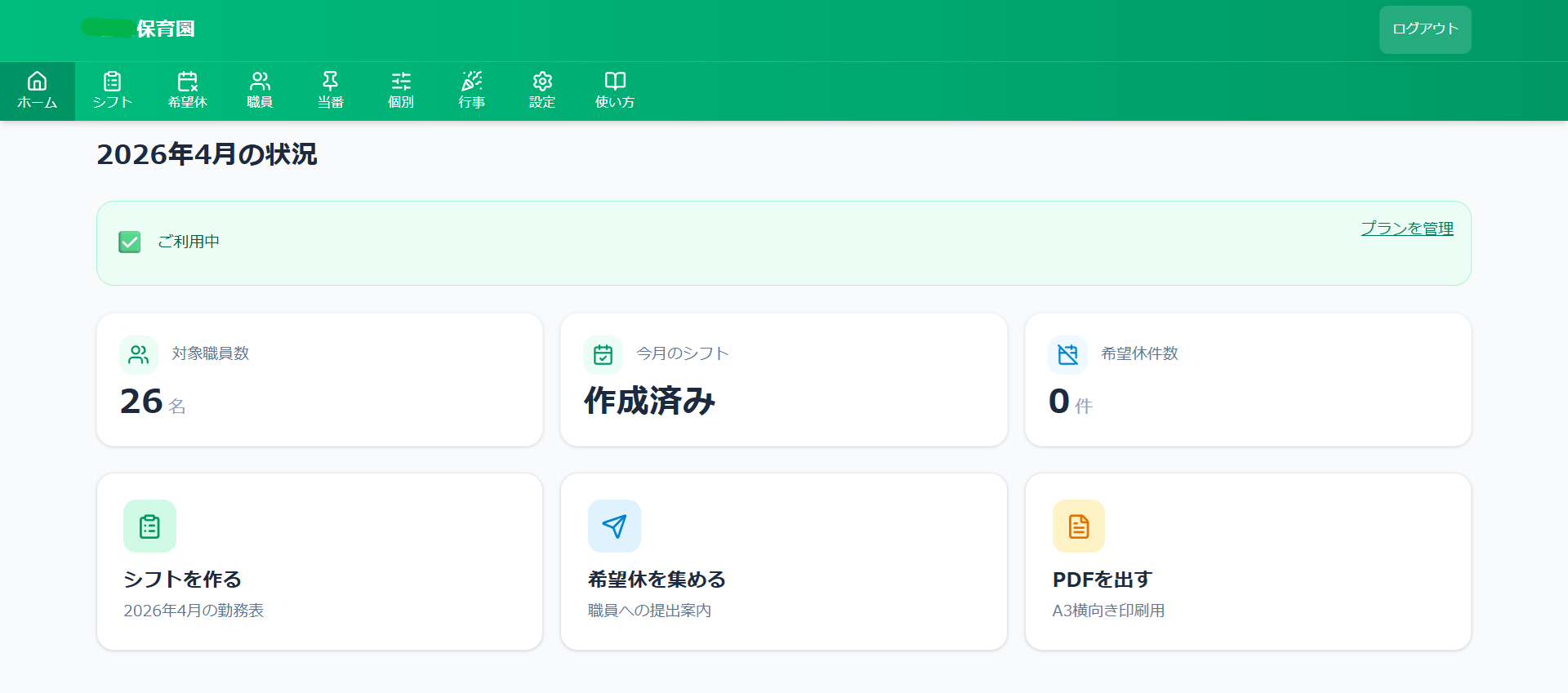This screenshot has height=693, width=1568.
Task: Click the 使い方 open book icon
Action: tap(615, 81)
